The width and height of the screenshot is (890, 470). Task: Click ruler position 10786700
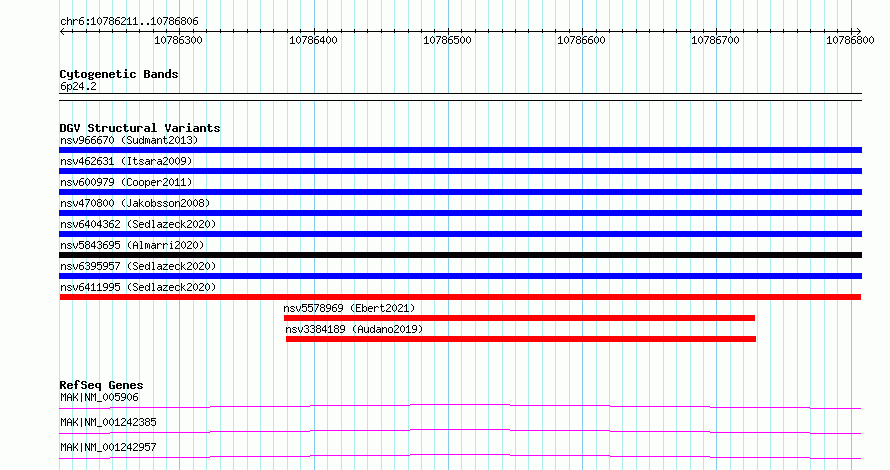(715, 40)
